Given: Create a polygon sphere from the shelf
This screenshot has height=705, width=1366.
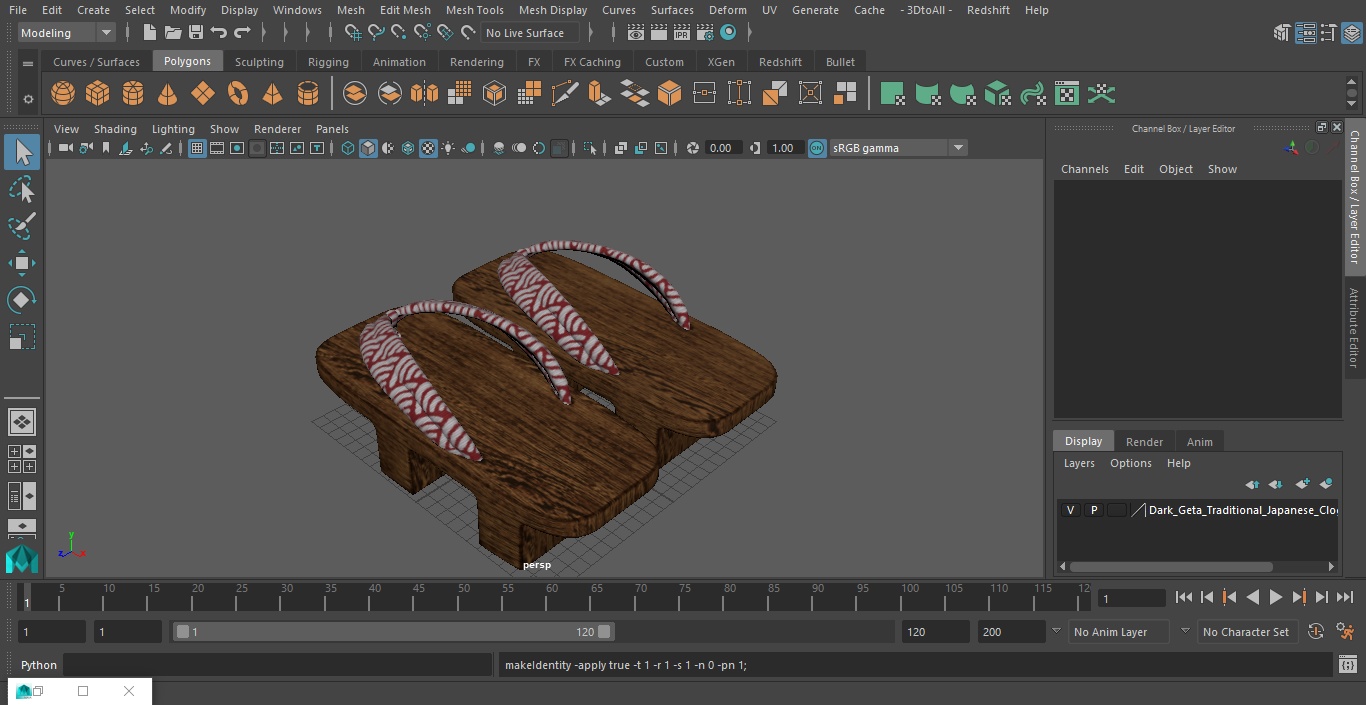Looking at the screenshot, I should 63,94.
